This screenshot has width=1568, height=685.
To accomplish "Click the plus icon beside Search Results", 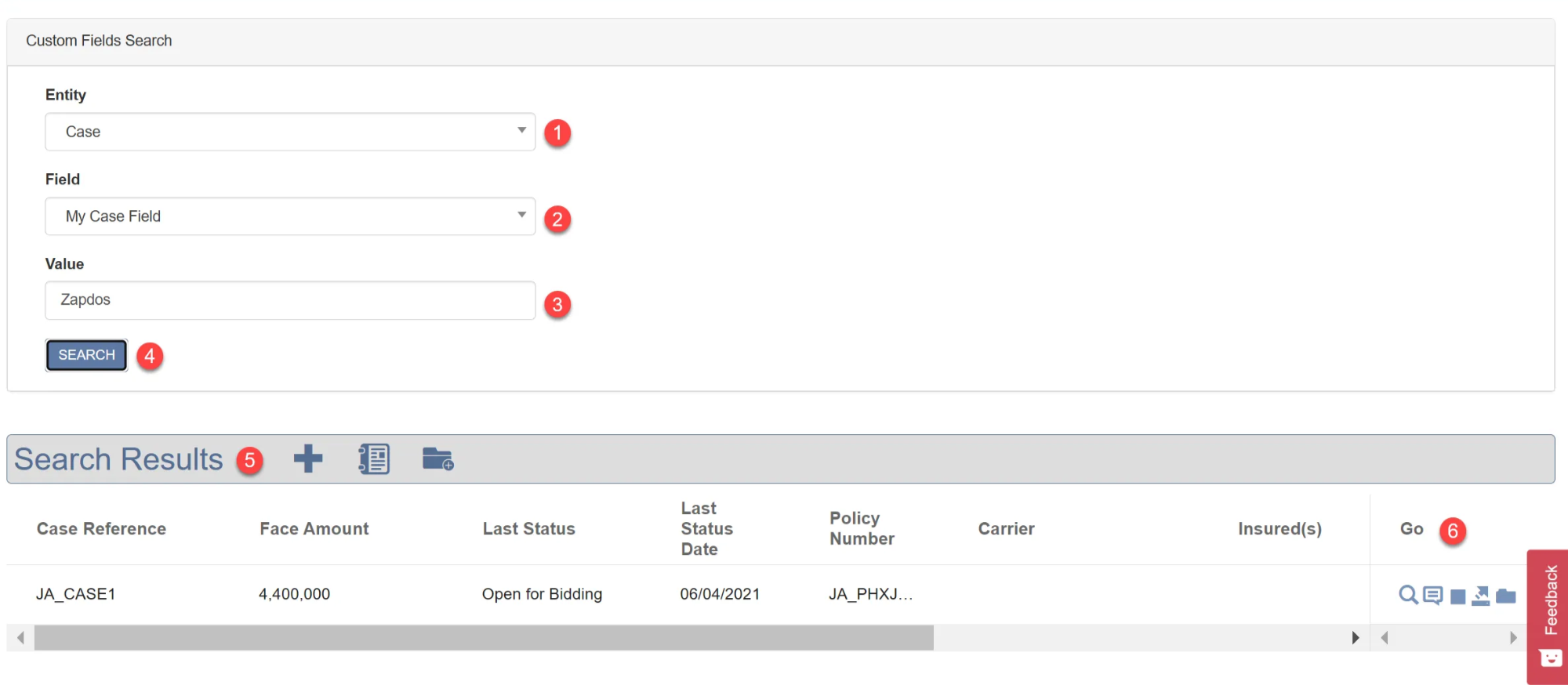I will pyautogui.click(x=308, y=459).
